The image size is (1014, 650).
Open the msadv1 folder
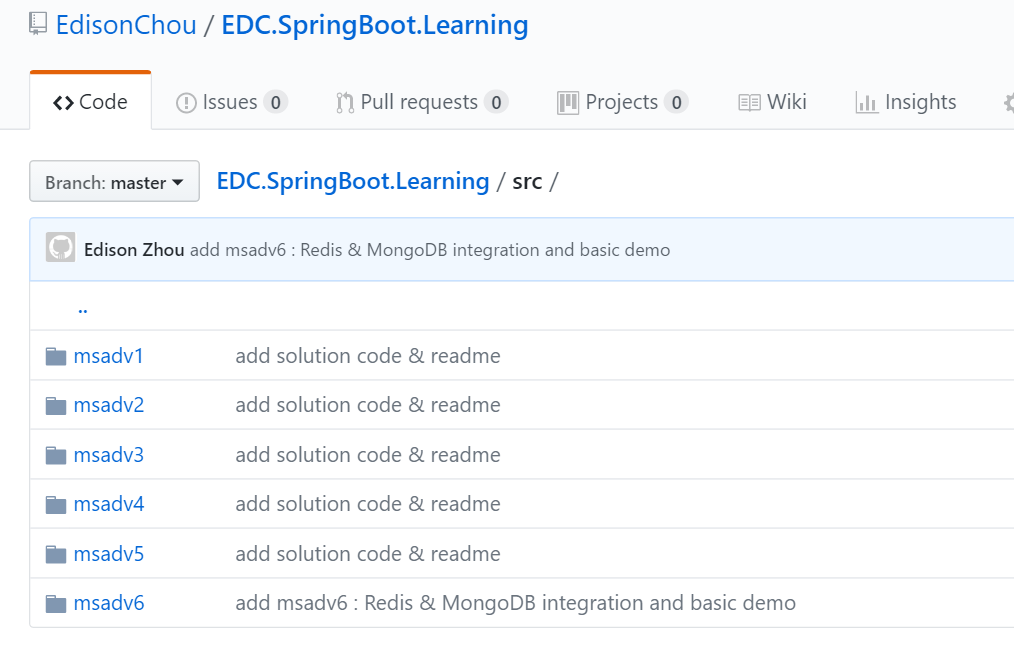coord(109,356)
